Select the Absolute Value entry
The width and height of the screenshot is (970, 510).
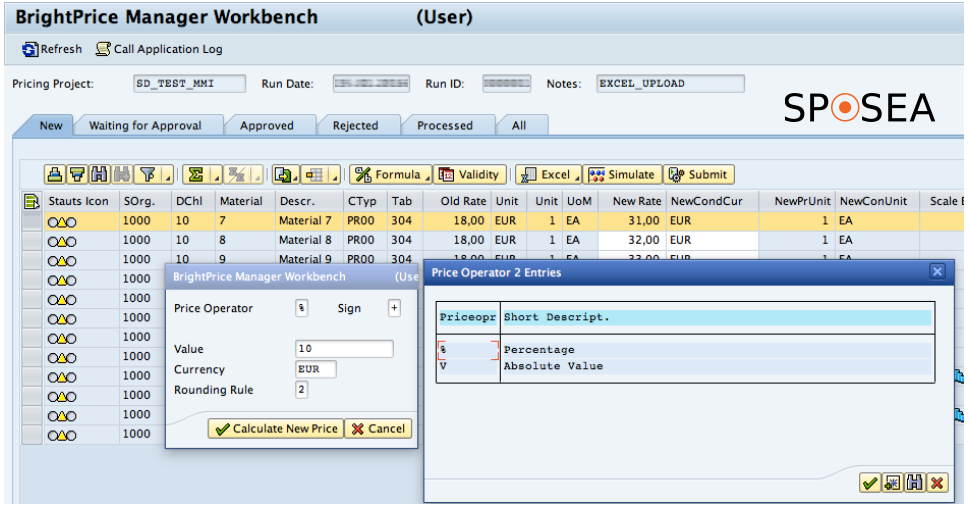coord(685,366)
